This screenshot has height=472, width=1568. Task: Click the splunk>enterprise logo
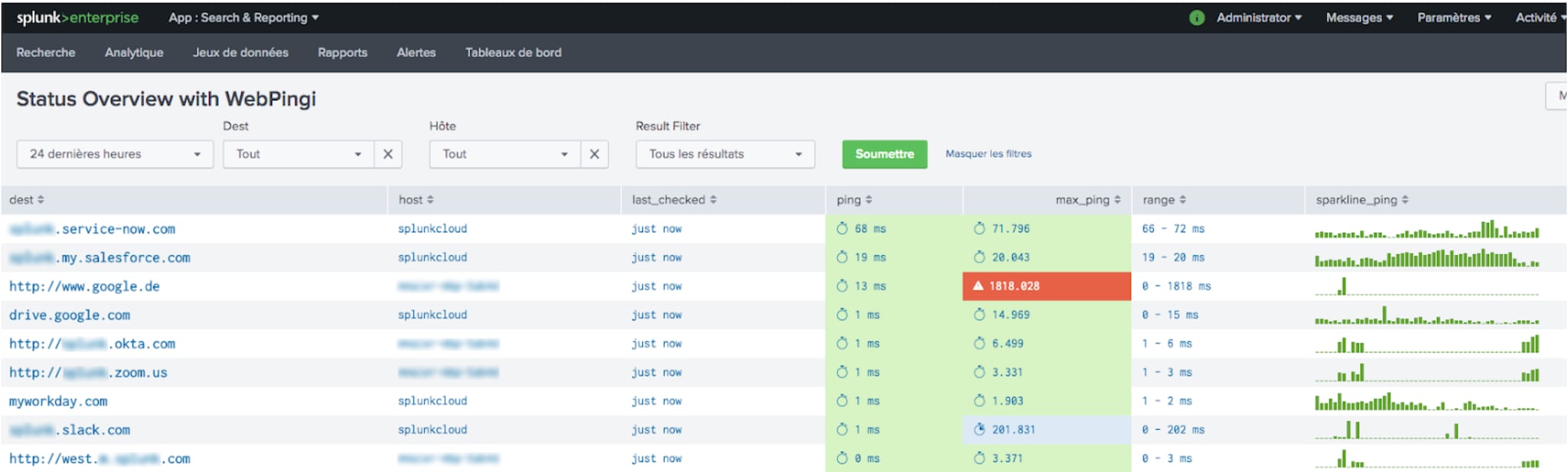coord(77,18)
